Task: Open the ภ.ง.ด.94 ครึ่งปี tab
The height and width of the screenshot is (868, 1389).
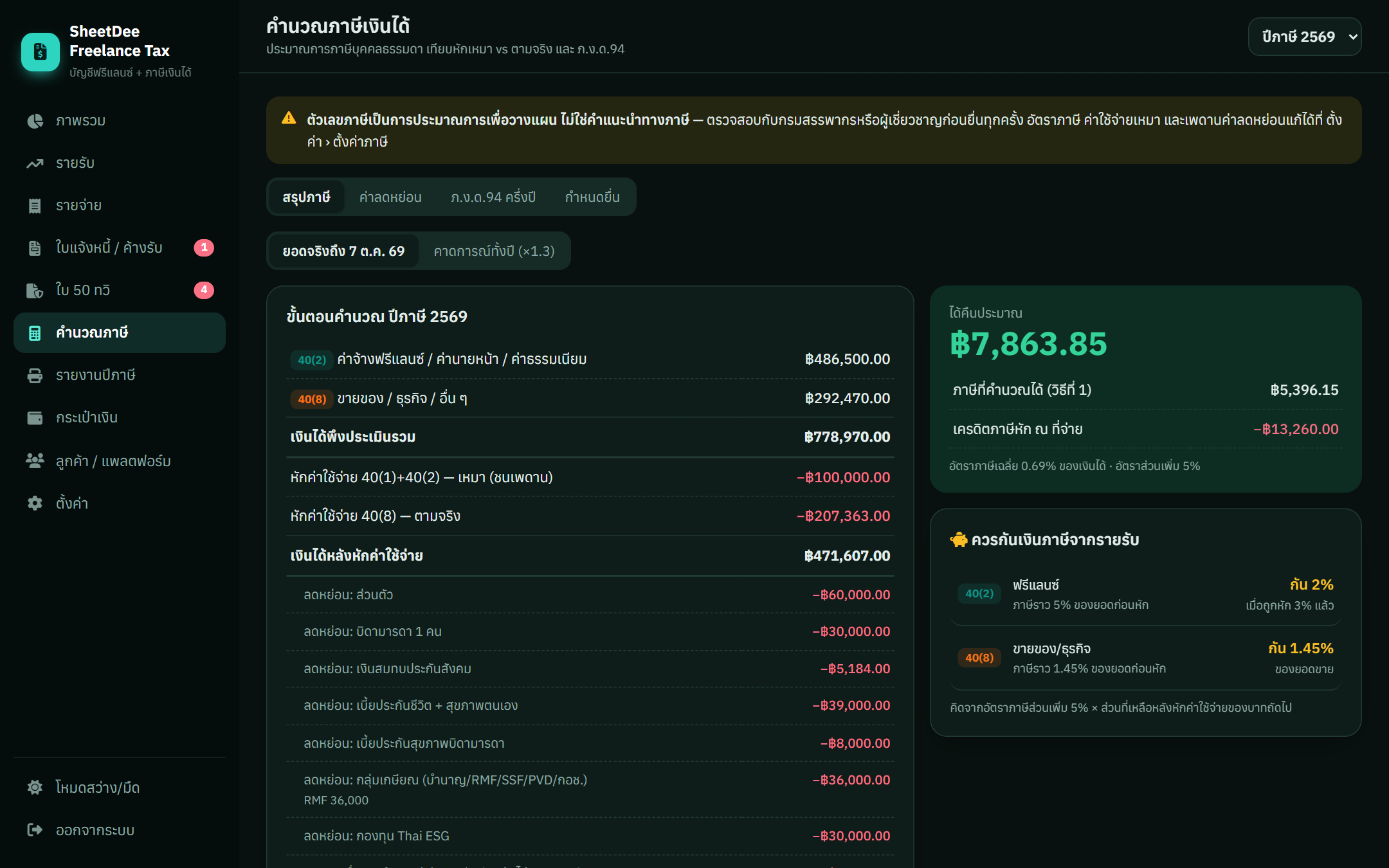Action: pyautogui.click(x=493, y=197)
